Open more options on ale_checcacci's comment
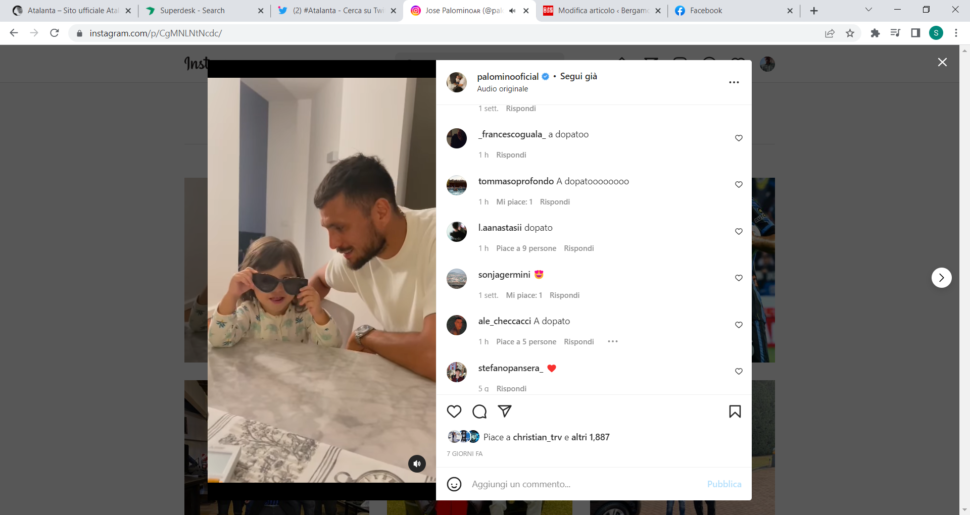This screenshot has width=970, height=515. click(612, 342)
